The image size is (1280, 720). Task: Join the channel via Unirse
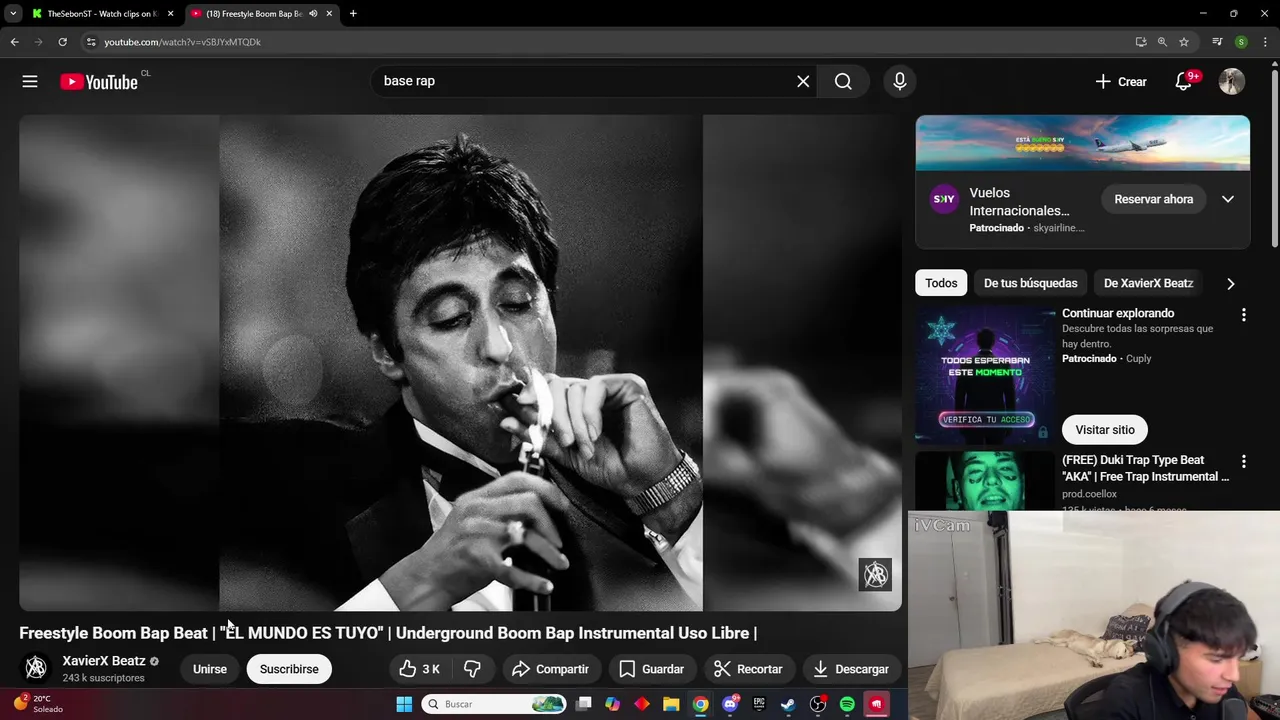(x=210, y=669)
